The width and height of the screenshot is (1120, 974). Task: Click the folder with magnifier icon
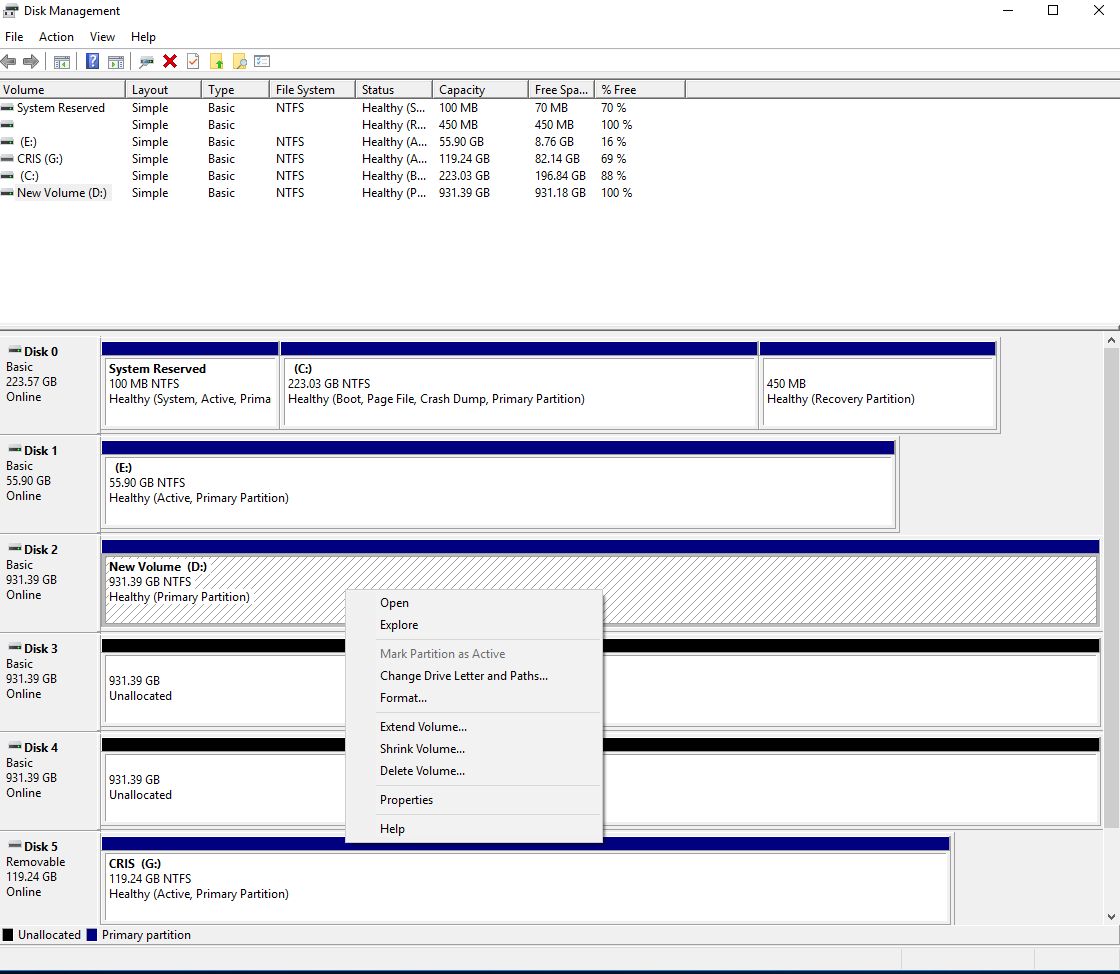pos(240,61)
